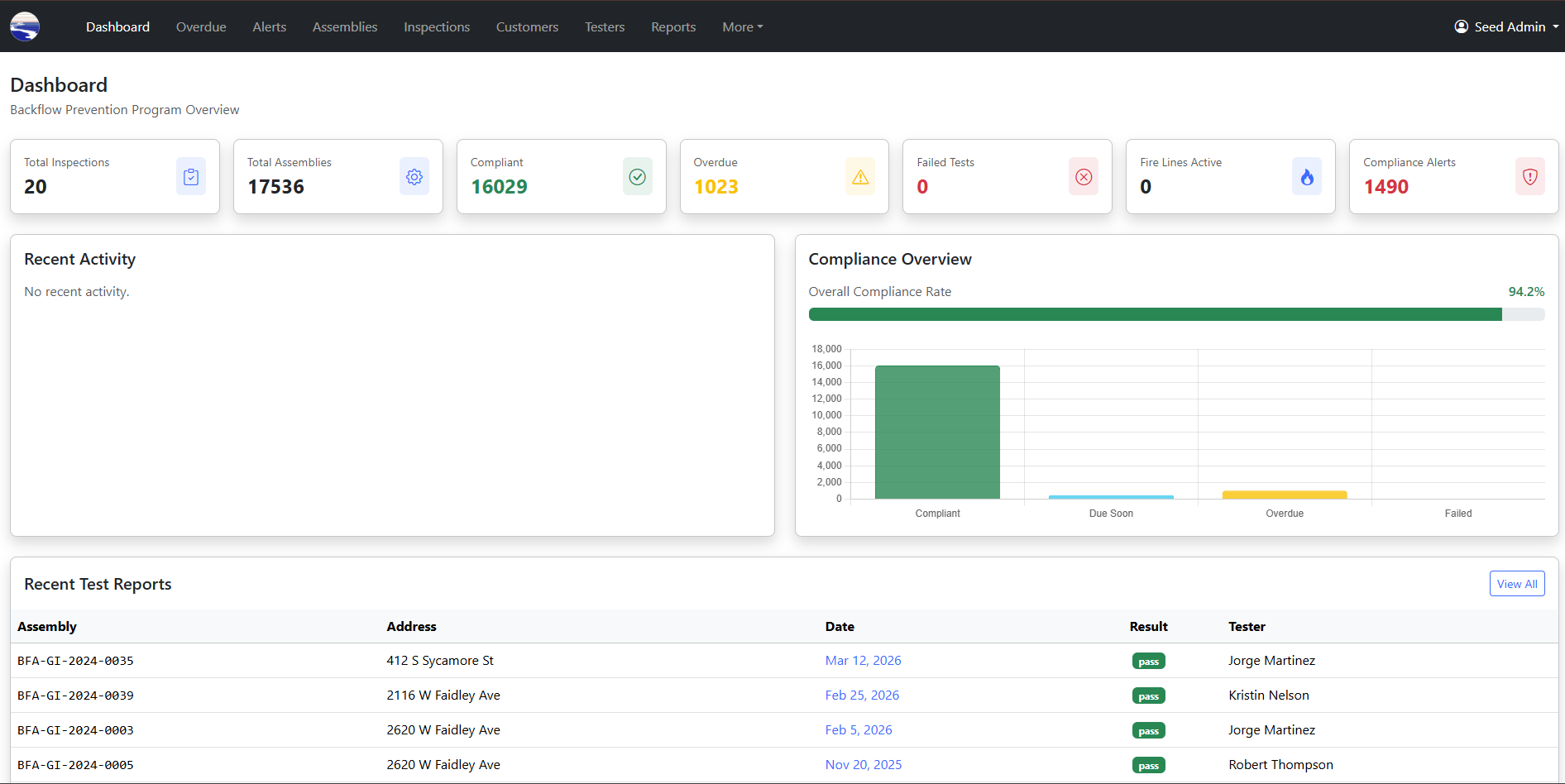Click the Result column header
1565x784 pixels.
[x=1148, y=626]
